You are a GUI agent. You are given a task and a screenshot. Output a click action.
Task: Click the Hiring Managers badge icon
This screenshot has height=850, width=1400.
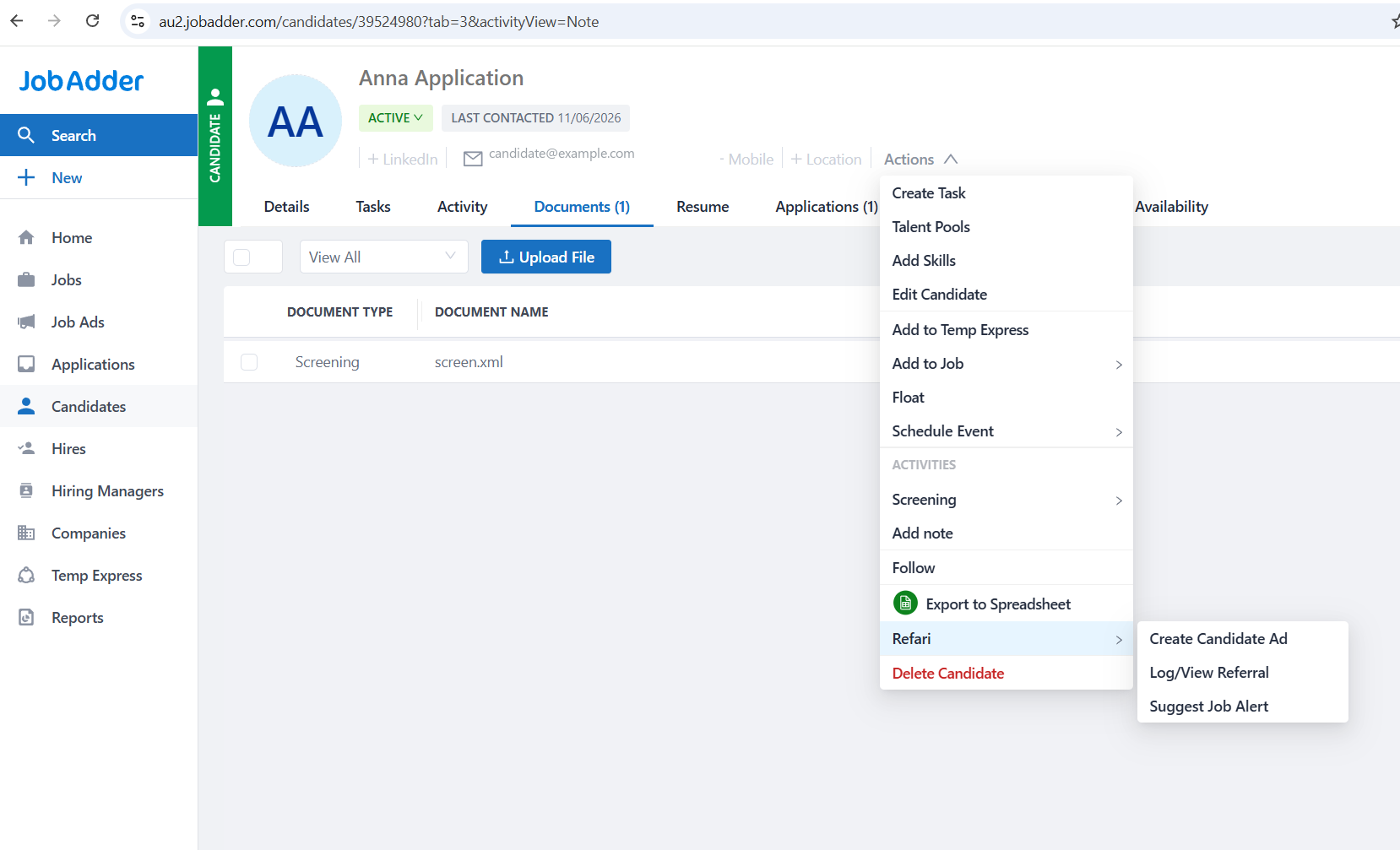(x=26, y=491)
